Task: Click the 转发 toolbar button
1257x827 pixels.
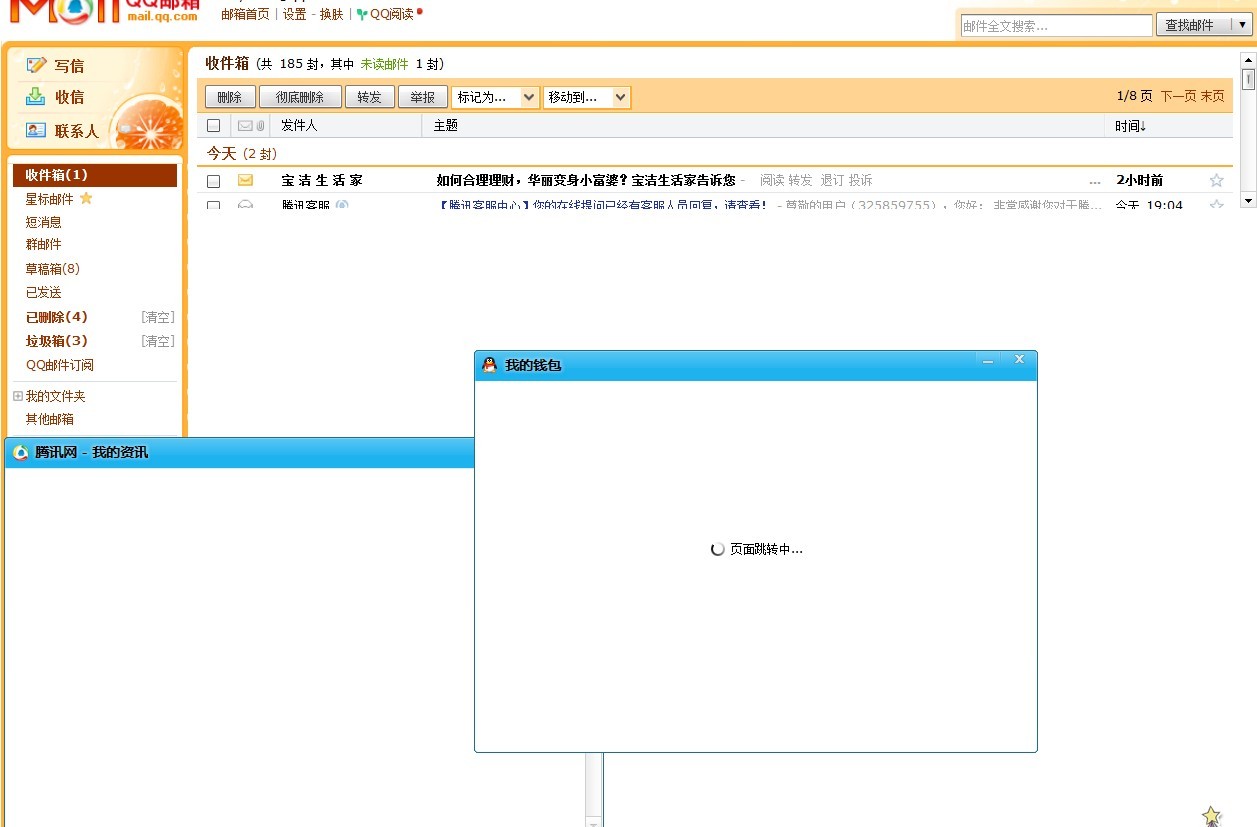Action: (x=370, y=97)
